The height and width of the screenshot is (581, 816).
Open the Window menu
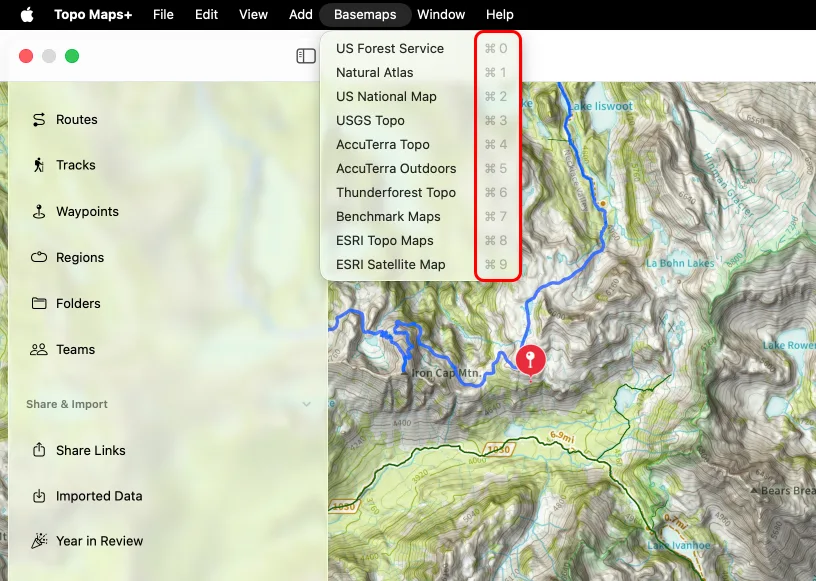(x=441, y=15)
